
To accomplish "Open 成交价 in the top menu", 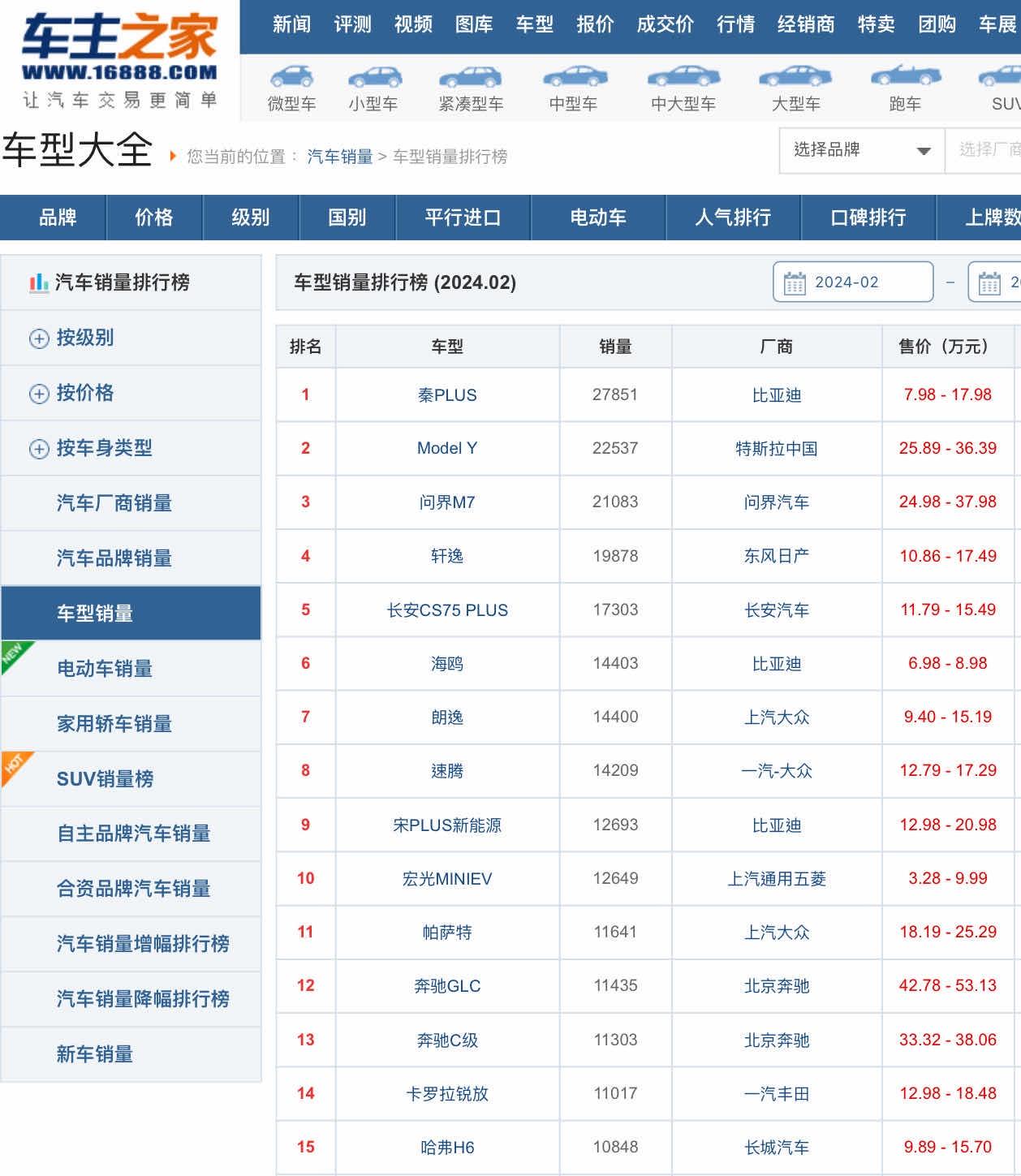I will click(665, 24).
